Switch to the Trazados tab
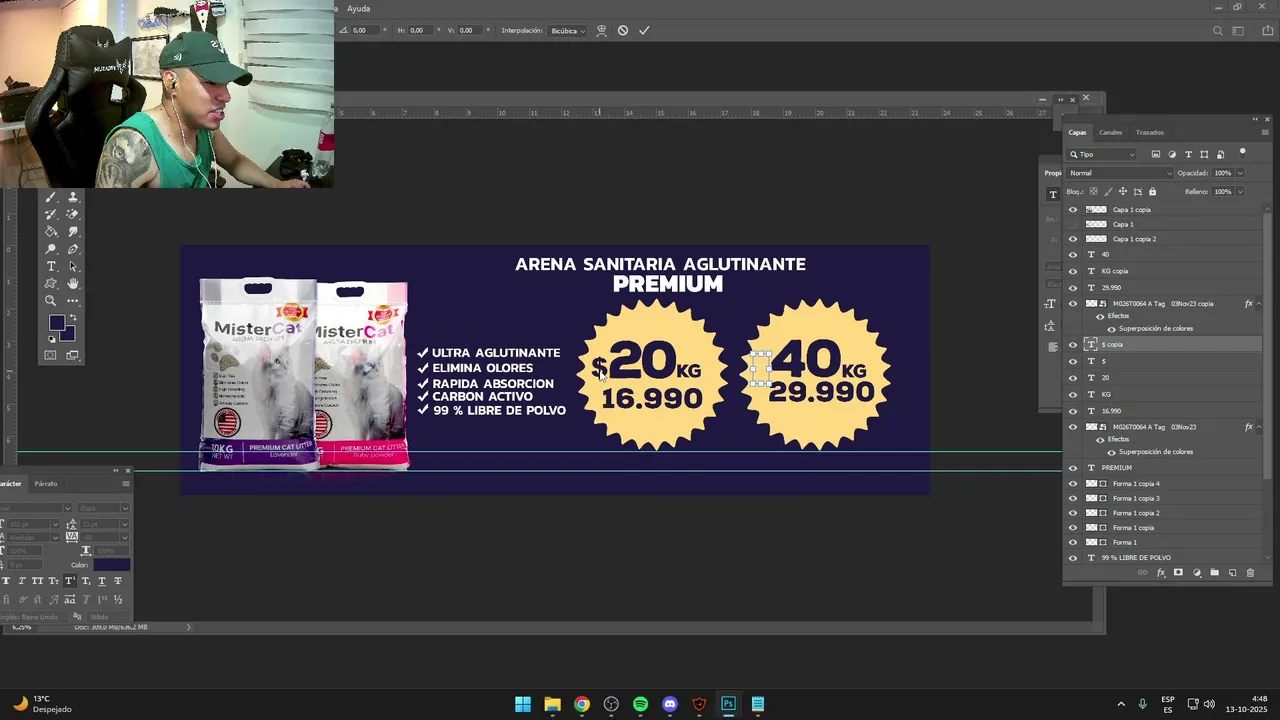1280x720 pixels. click(x=1149, y=132)
